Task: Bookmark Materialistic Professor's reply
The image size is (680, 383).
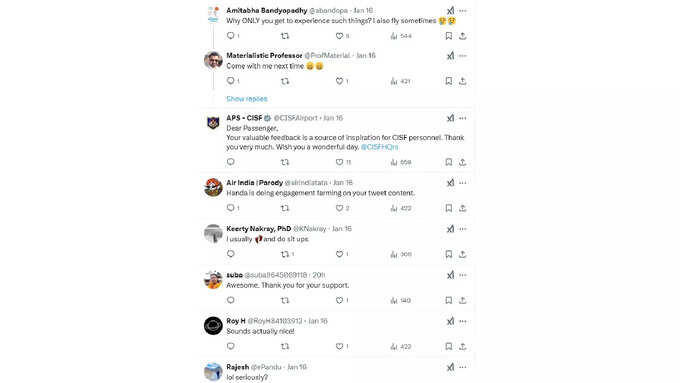Action: click(x=448, y=81)
